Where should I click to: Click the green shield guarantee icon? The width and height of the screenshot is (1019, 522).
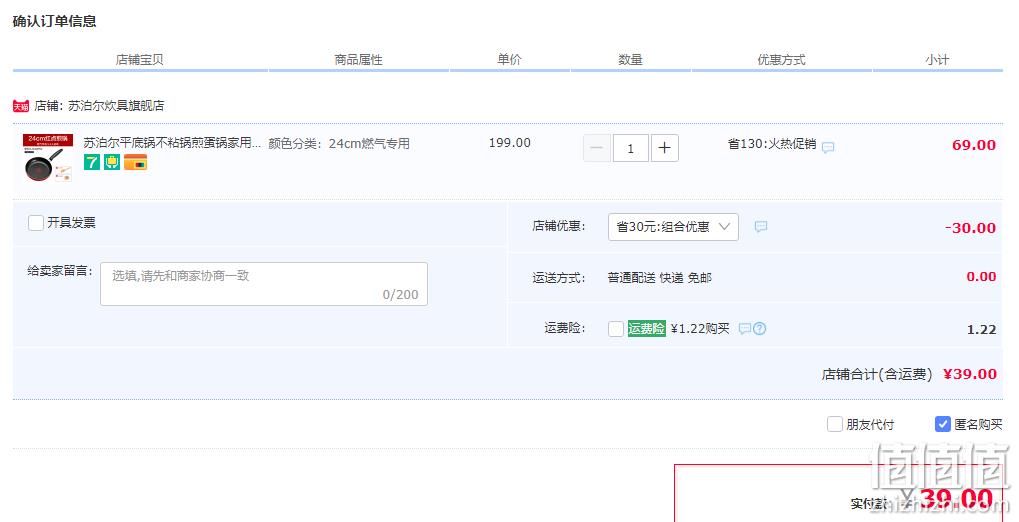[112, 162]
